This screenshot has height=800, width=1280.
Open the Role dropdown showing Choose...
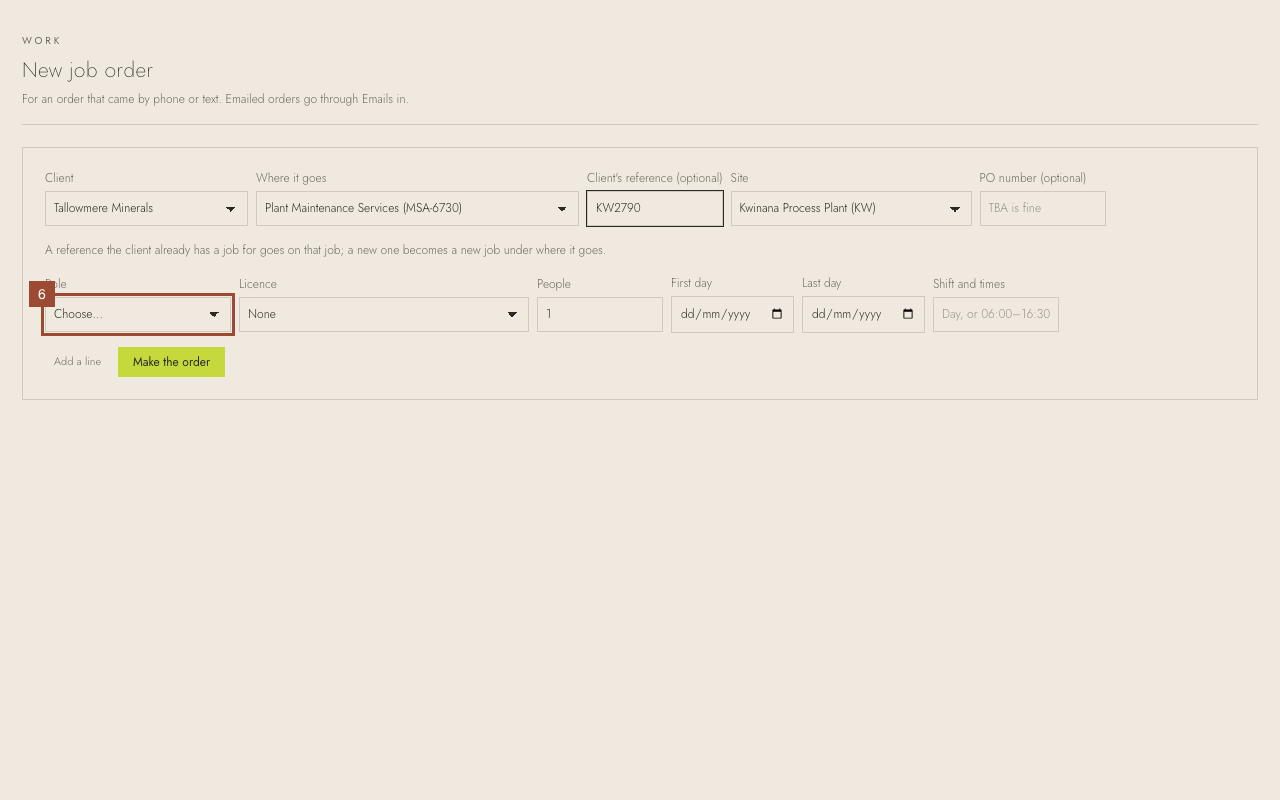pos(138,314)
